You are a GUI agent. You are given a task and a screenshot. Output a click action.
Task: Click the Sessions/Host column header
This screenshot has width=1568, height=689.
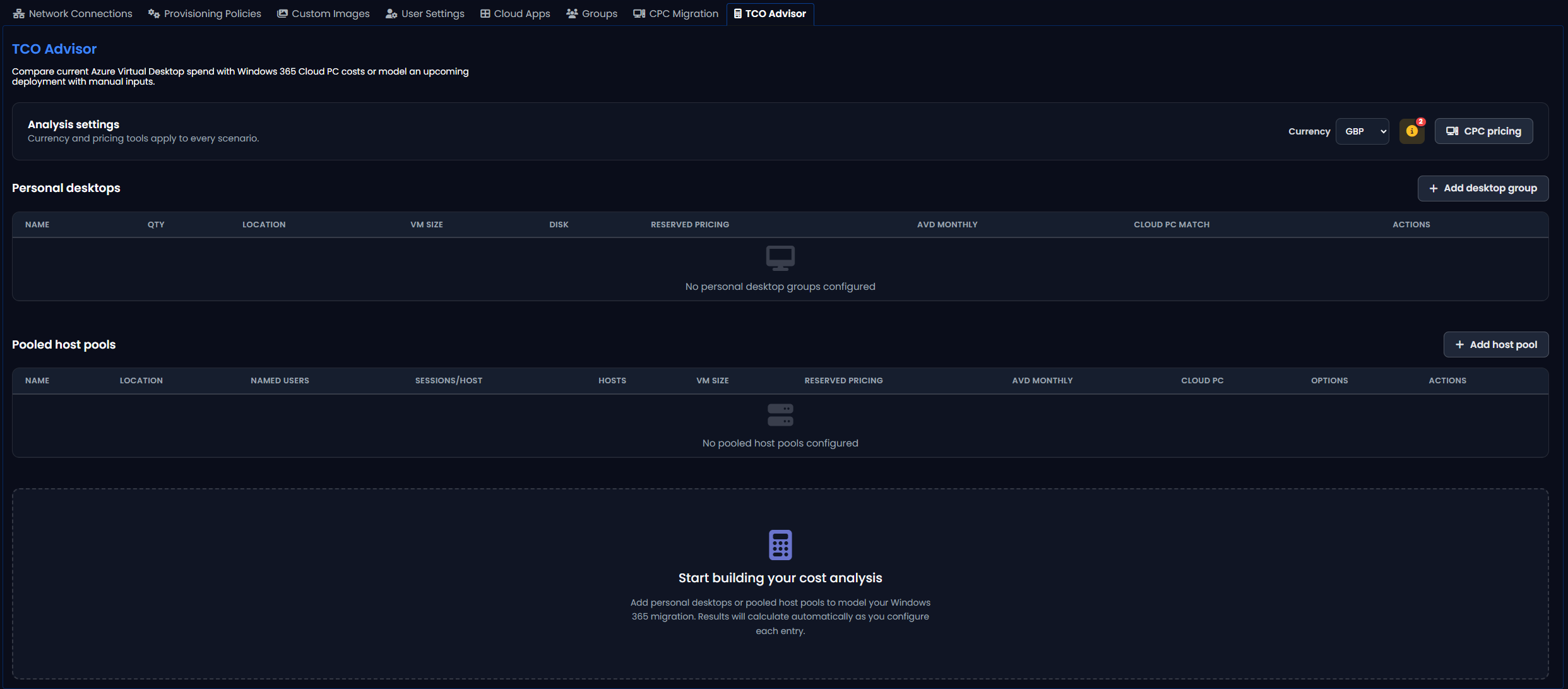coord(449,381)
